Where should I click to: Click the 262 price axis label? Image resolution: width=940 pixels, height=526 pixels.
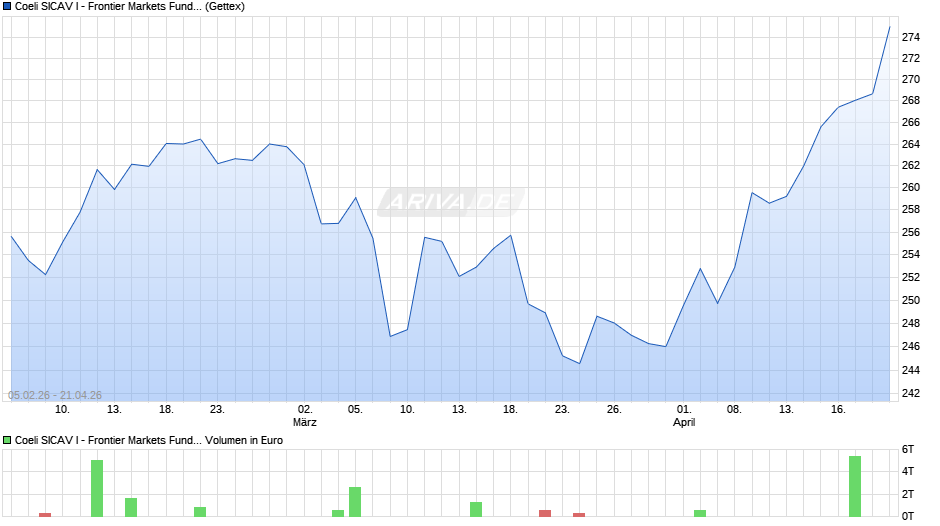pyautogui.click(x=911, y=166)
